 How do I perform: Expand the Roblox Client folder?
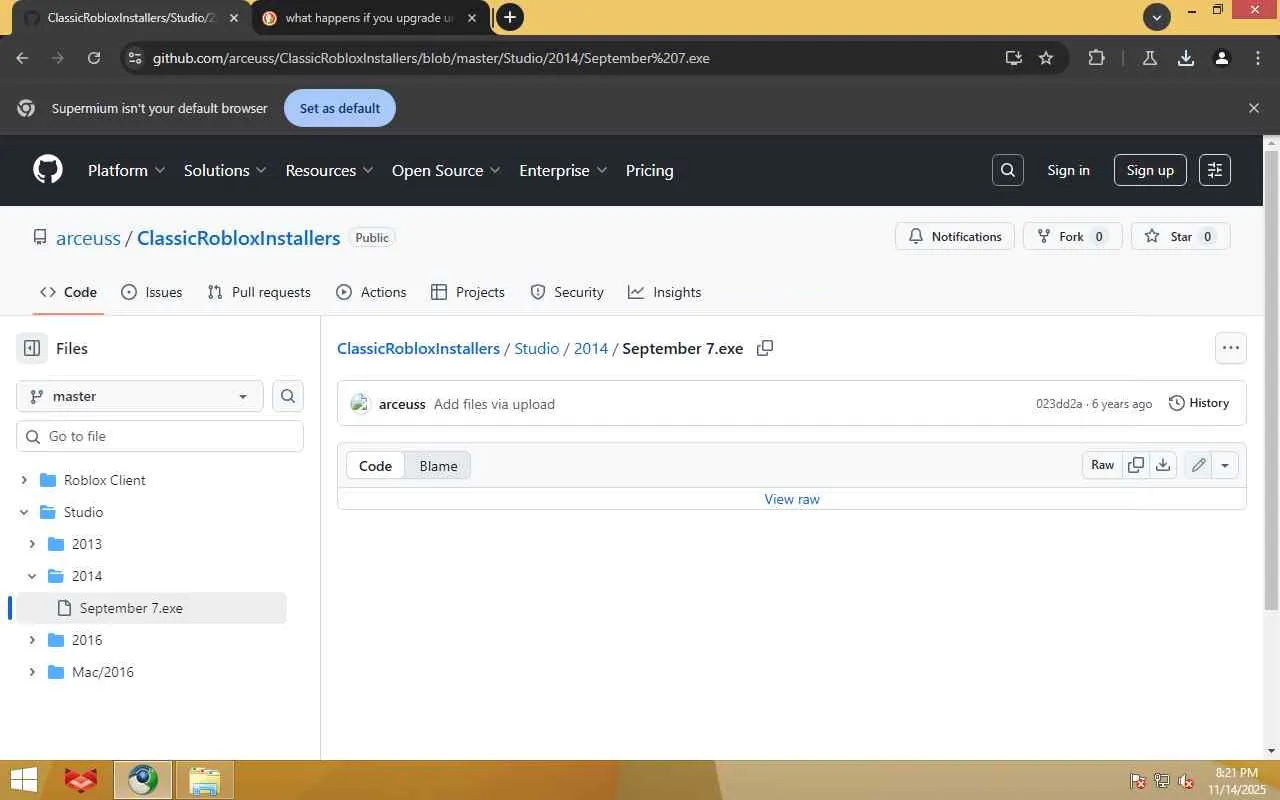(24, 480)
